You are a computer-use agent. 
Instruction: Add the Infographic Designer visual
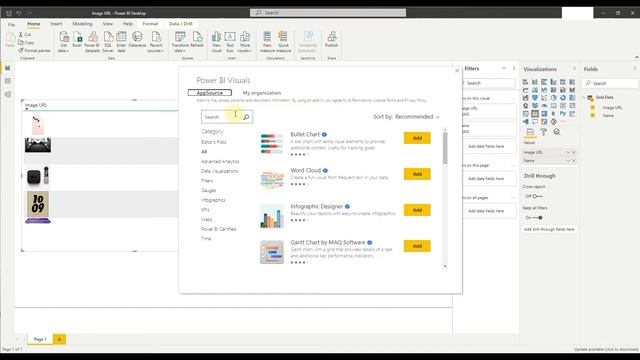point(417,210)
